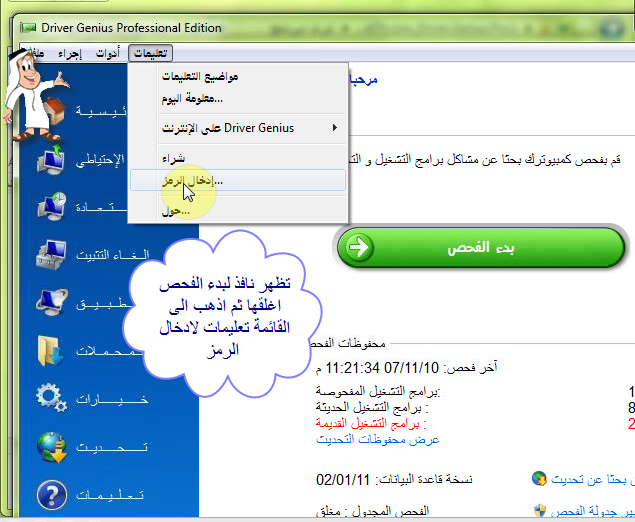Open the downloads folder icon

point(50,351)
